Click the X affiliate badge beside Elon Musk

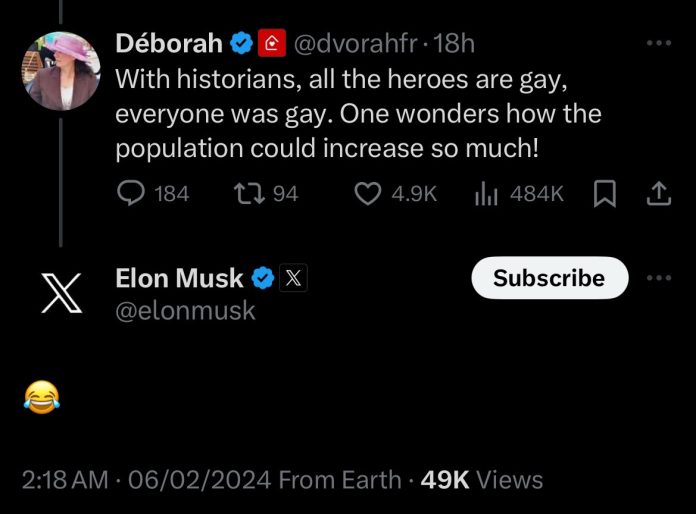click(x=291, y=278)
